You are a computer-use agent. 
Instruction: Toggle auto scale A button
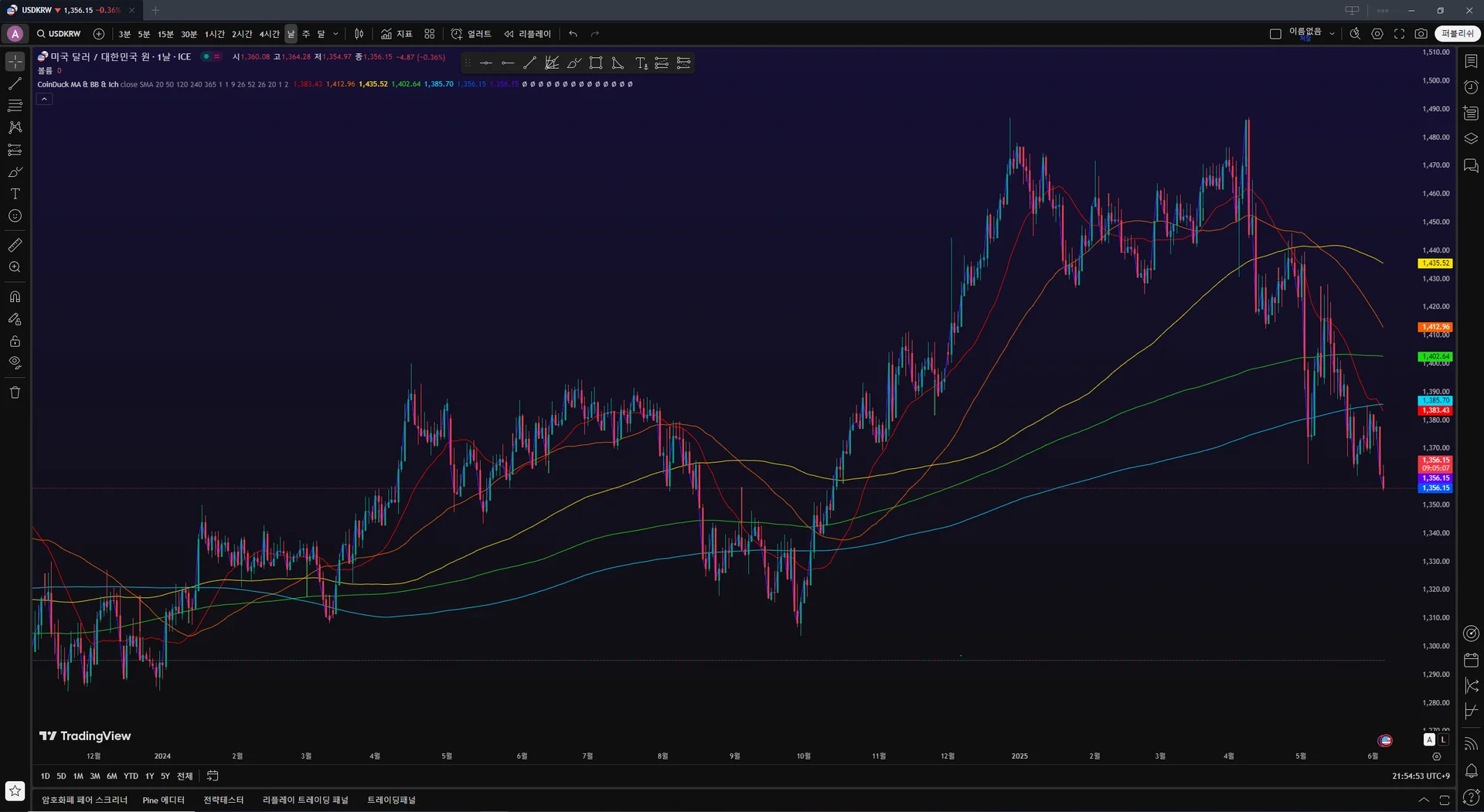1429,740
